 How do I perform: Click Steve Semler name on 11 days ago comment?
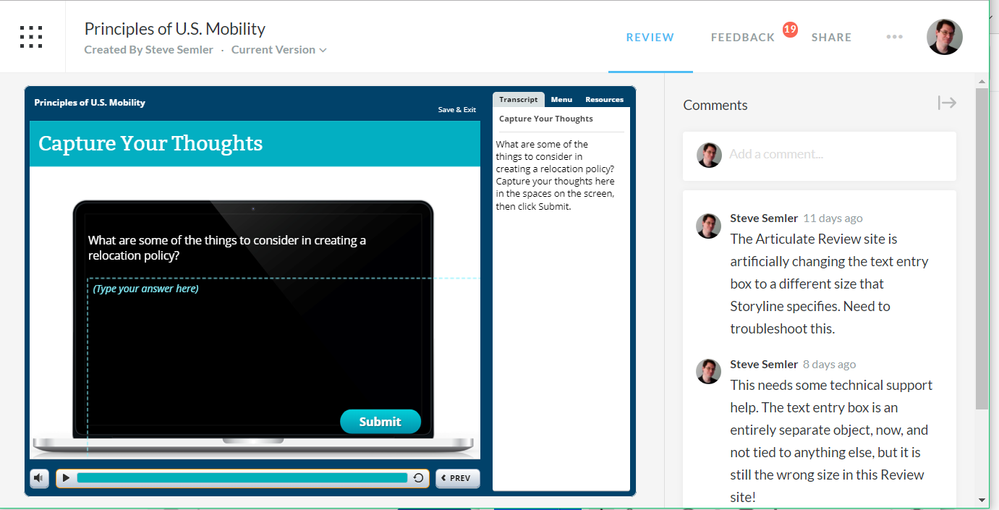(x=764, y=219)
